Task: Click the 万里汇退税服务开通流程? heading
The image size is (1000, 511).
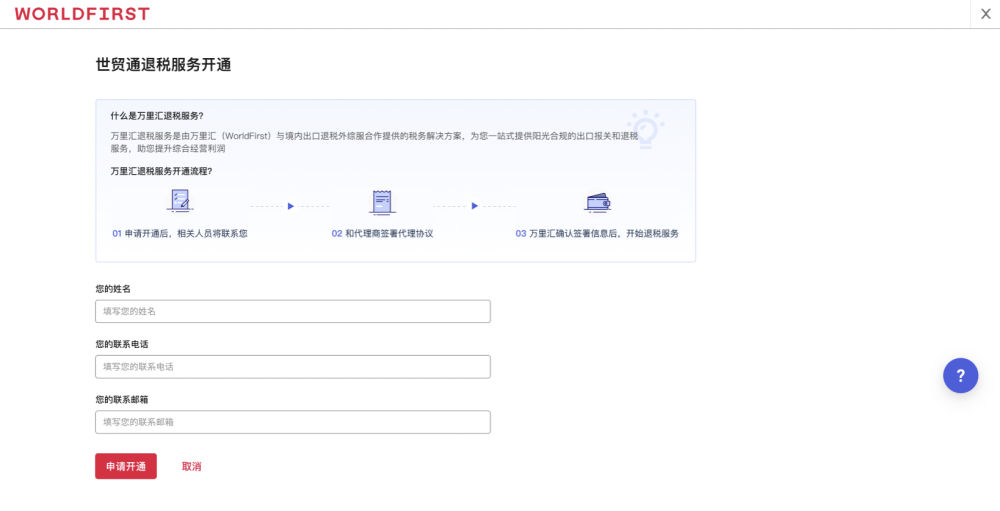Action: click(161, 171)
